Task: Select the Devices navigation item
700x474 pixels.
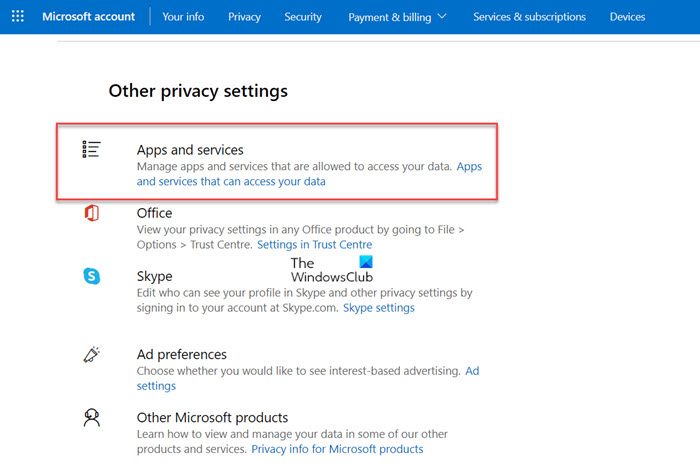Action: point(627,17)
